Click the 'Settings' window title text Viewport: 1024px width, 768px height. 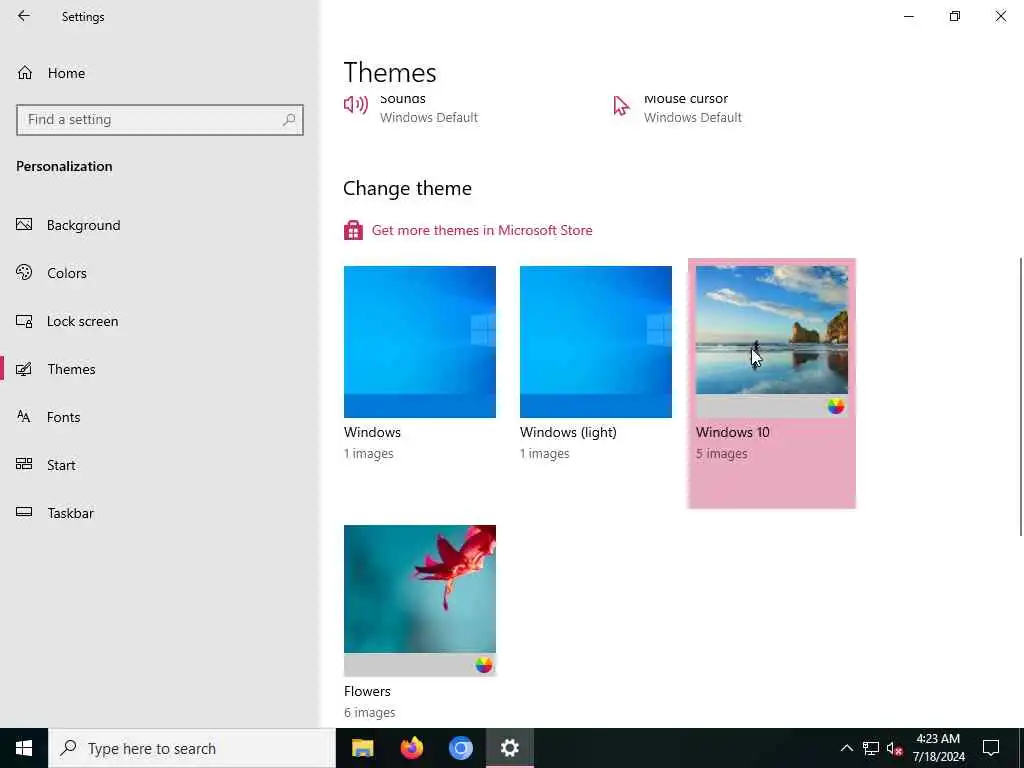point(83,17)
